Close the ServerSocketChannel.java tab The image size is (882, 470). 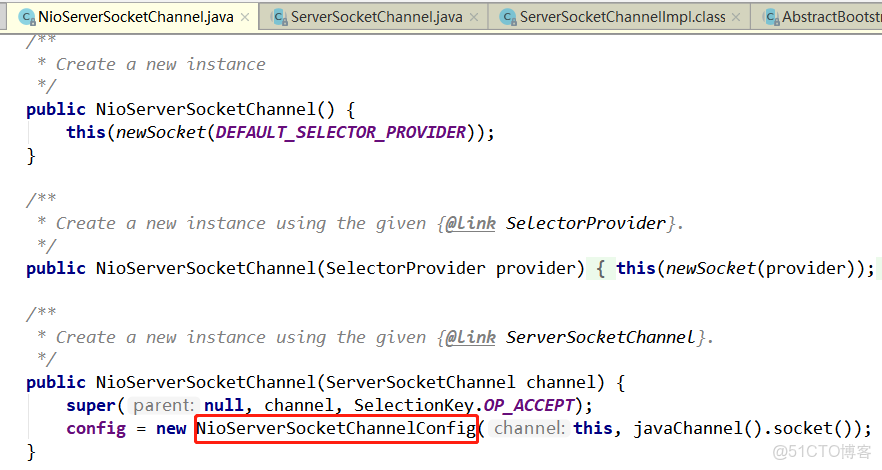point(474,17)
